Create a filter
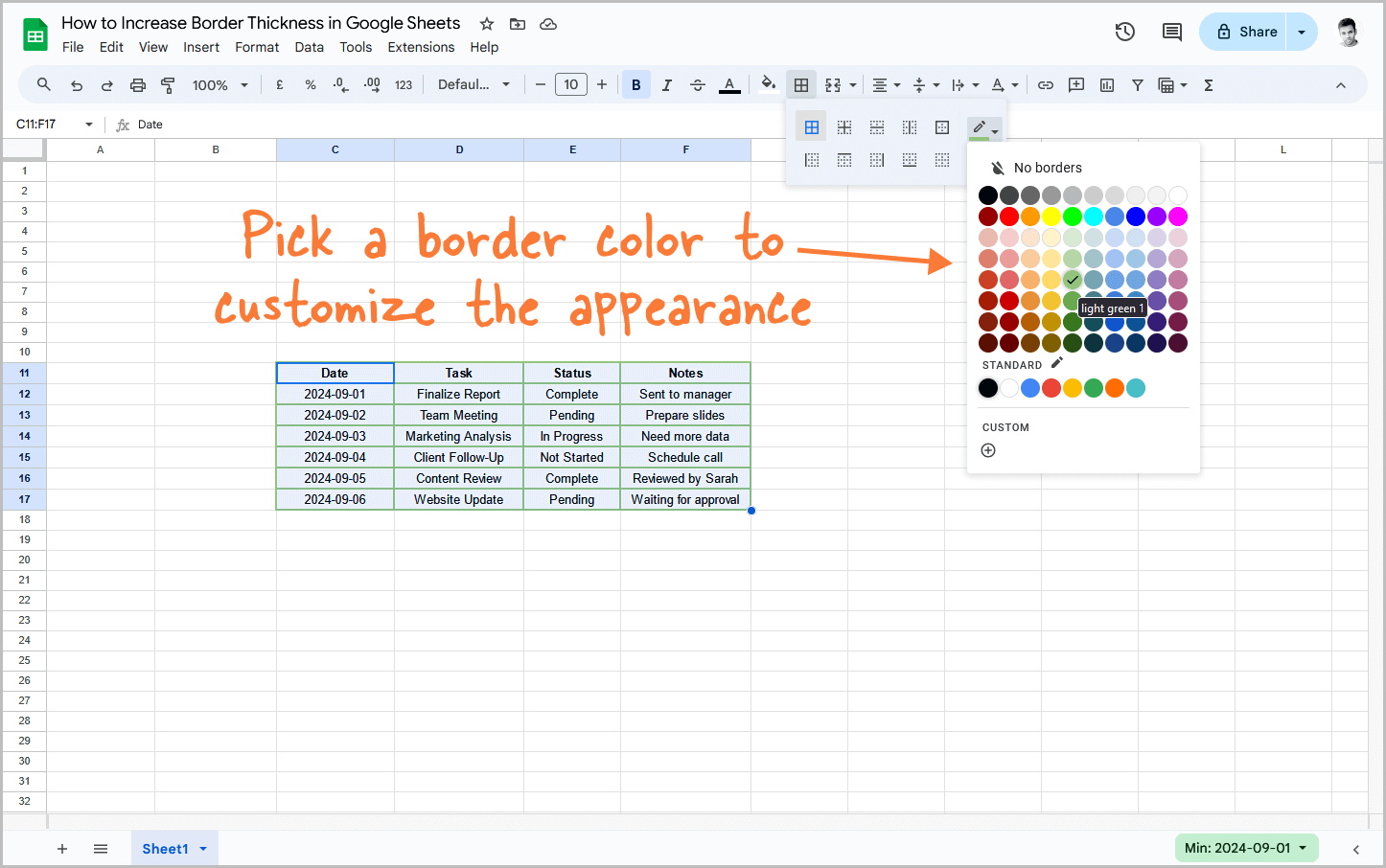 1138,85
